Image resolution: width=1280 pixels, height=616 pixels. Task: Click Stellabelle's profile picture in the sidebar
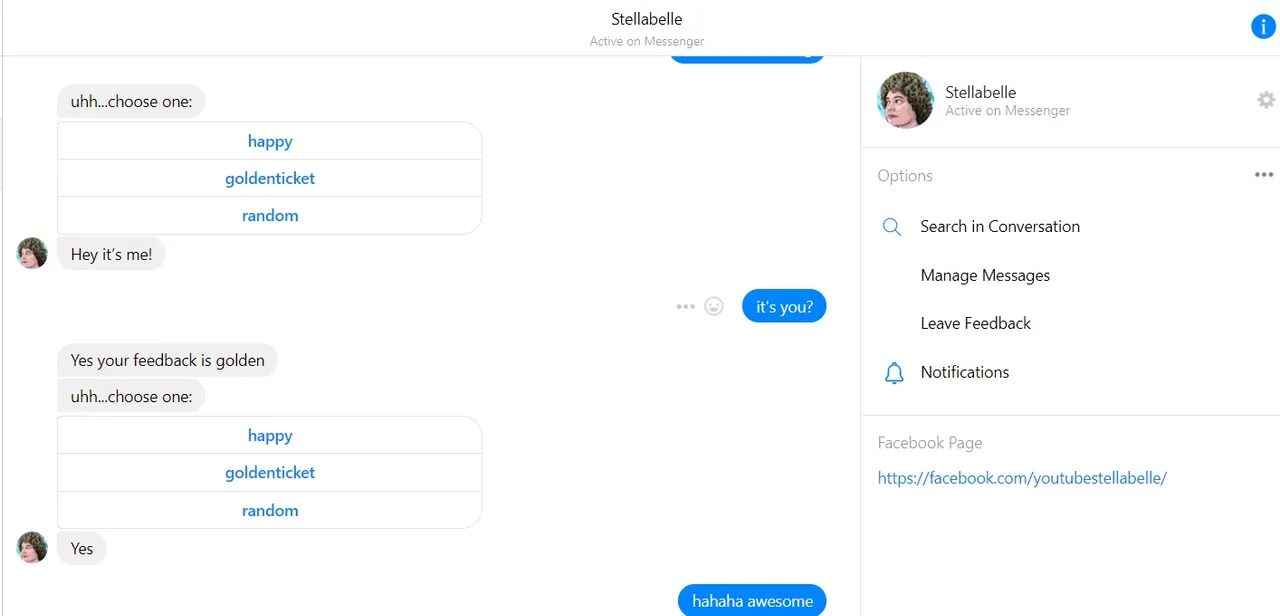tap(905, 100)
